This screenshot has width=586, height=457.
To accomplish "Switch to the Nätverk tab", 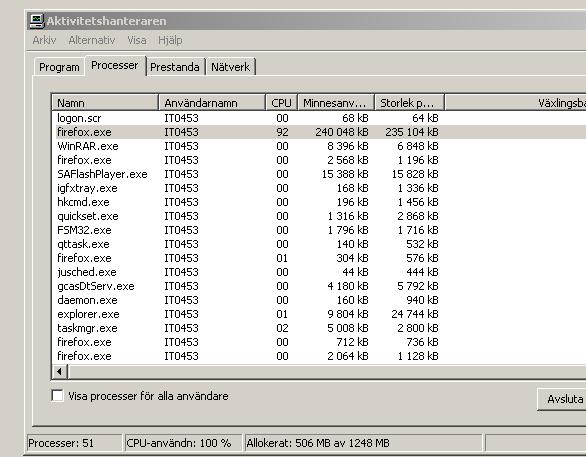I will pyautogui.click(x=231, y=67).
